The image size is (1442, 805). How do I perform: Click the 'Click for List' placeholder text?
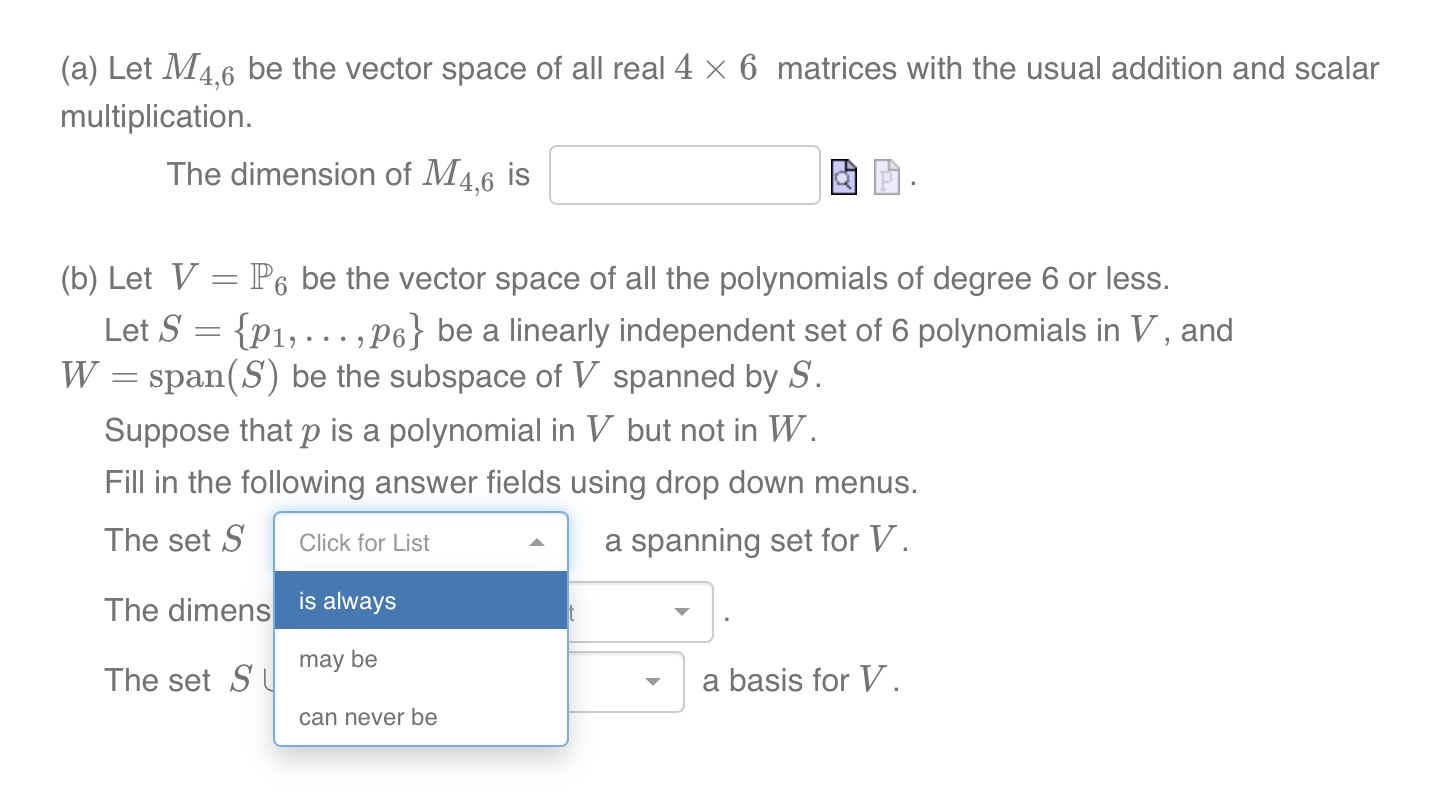tap(364, 543)
